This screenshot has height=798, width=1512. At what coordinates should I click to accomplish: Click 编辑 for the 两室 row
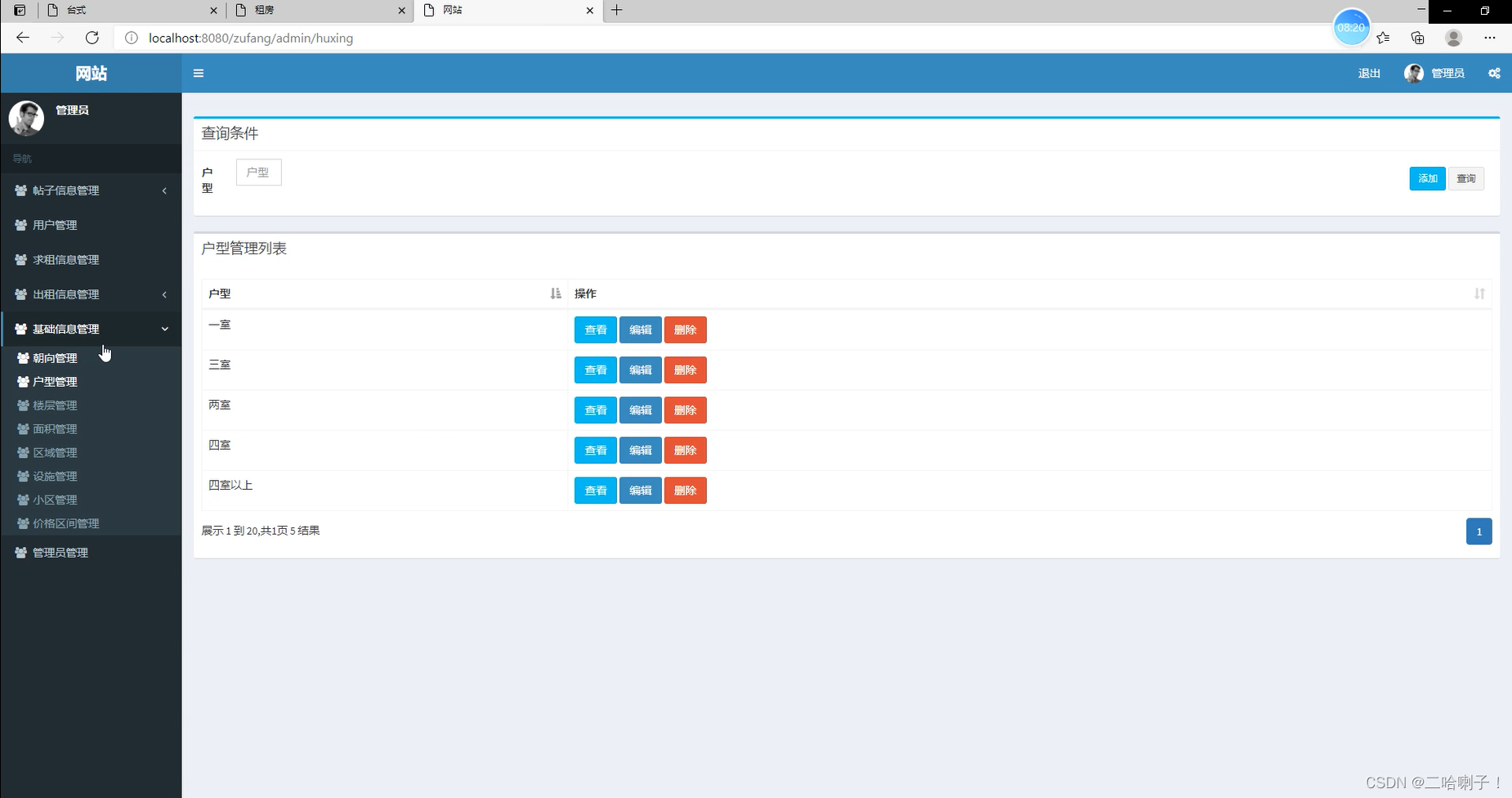pyautogui.click(x=641, y=410)
